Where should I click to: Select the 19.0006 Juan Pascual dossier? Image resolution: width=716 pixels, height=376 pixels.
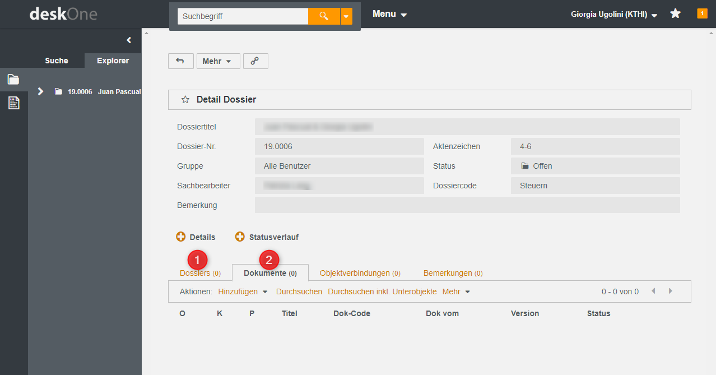coord(104,91)
